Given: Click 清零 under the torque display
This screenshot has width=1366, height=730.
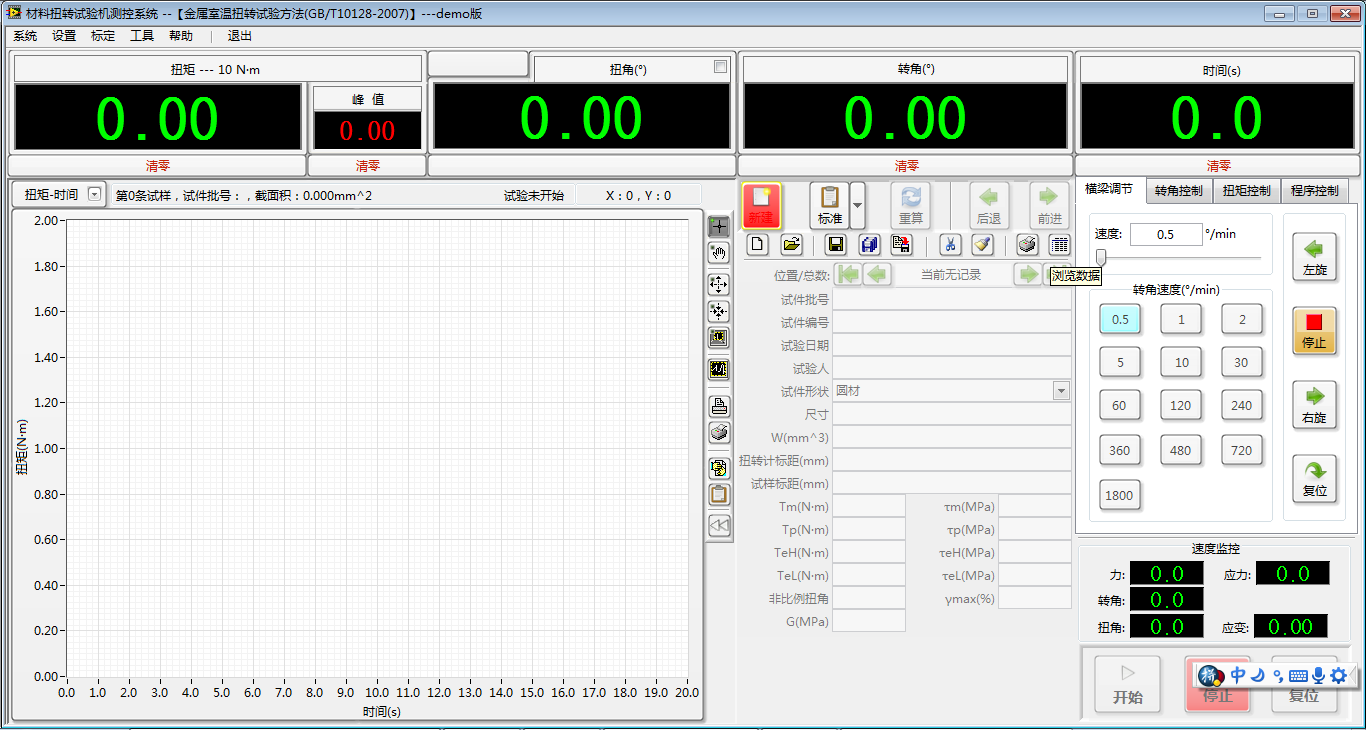Looking at the screenshot, I should pyautogui.click(x=158, y=166).
